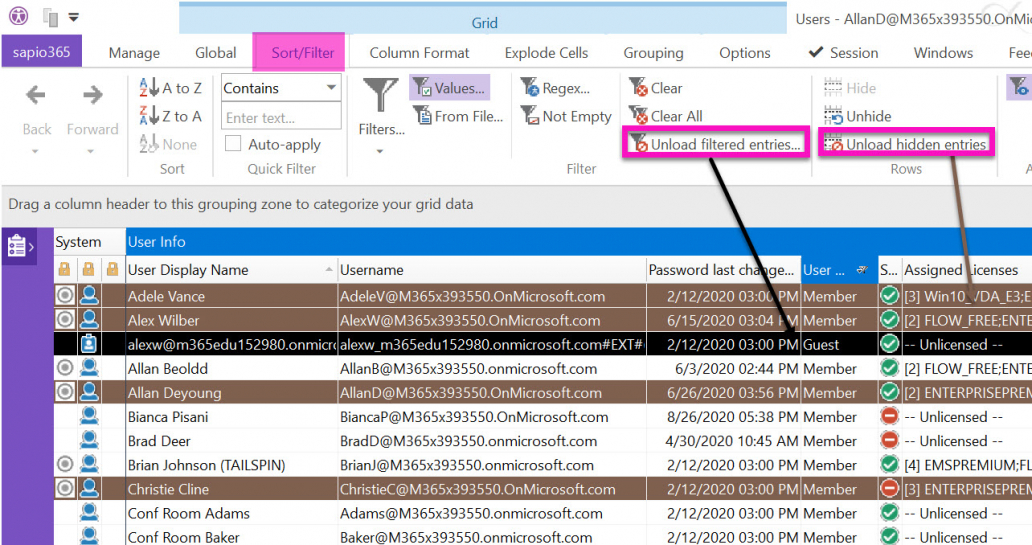The height and width of the screenshot is (545, 1032).
Task: Switch to the Column Format tab
Action: pos(419,53)
